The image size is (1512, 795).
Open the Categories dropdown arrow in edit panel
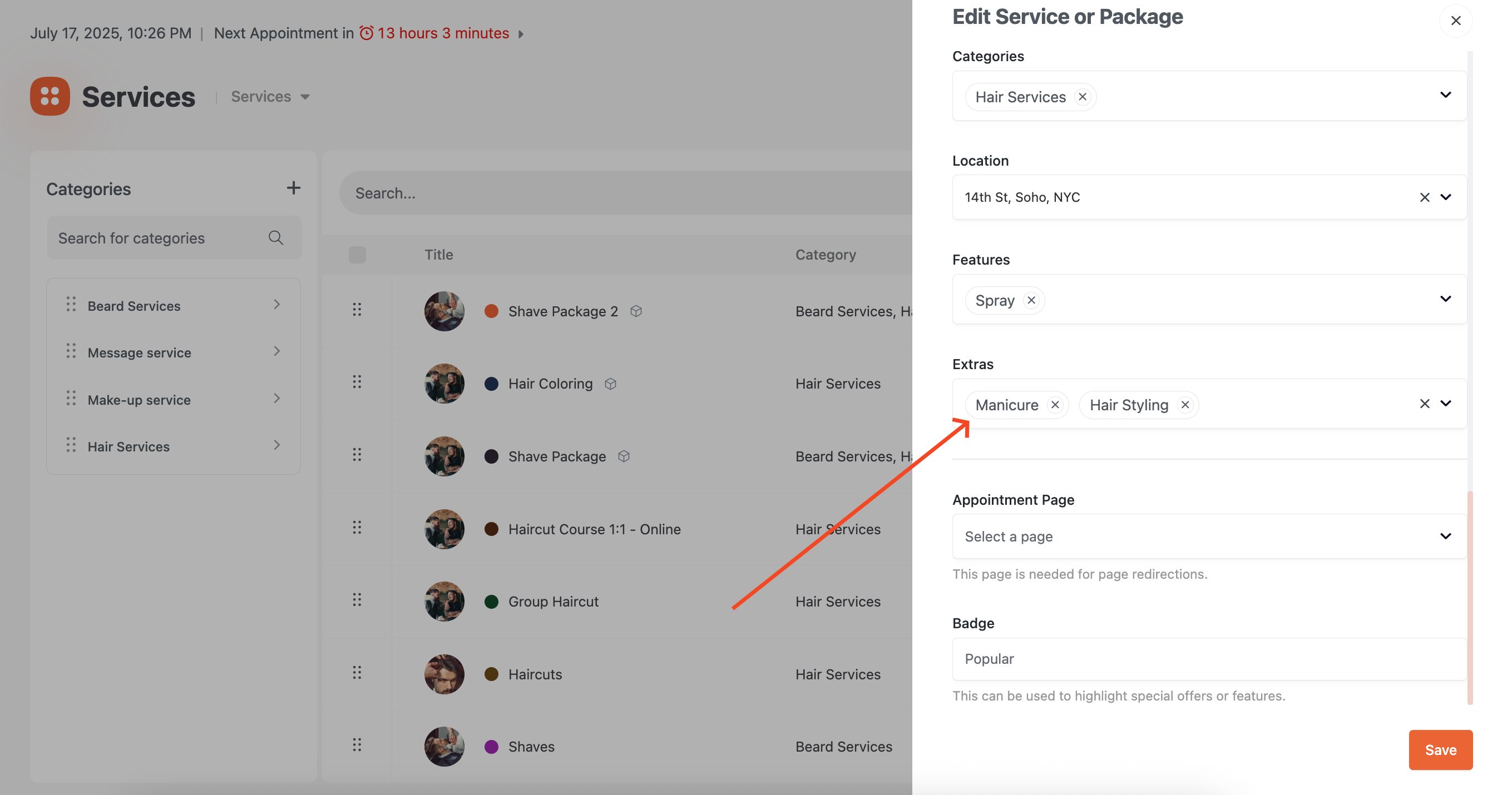pyautogui.click(x=1445, y=95)
